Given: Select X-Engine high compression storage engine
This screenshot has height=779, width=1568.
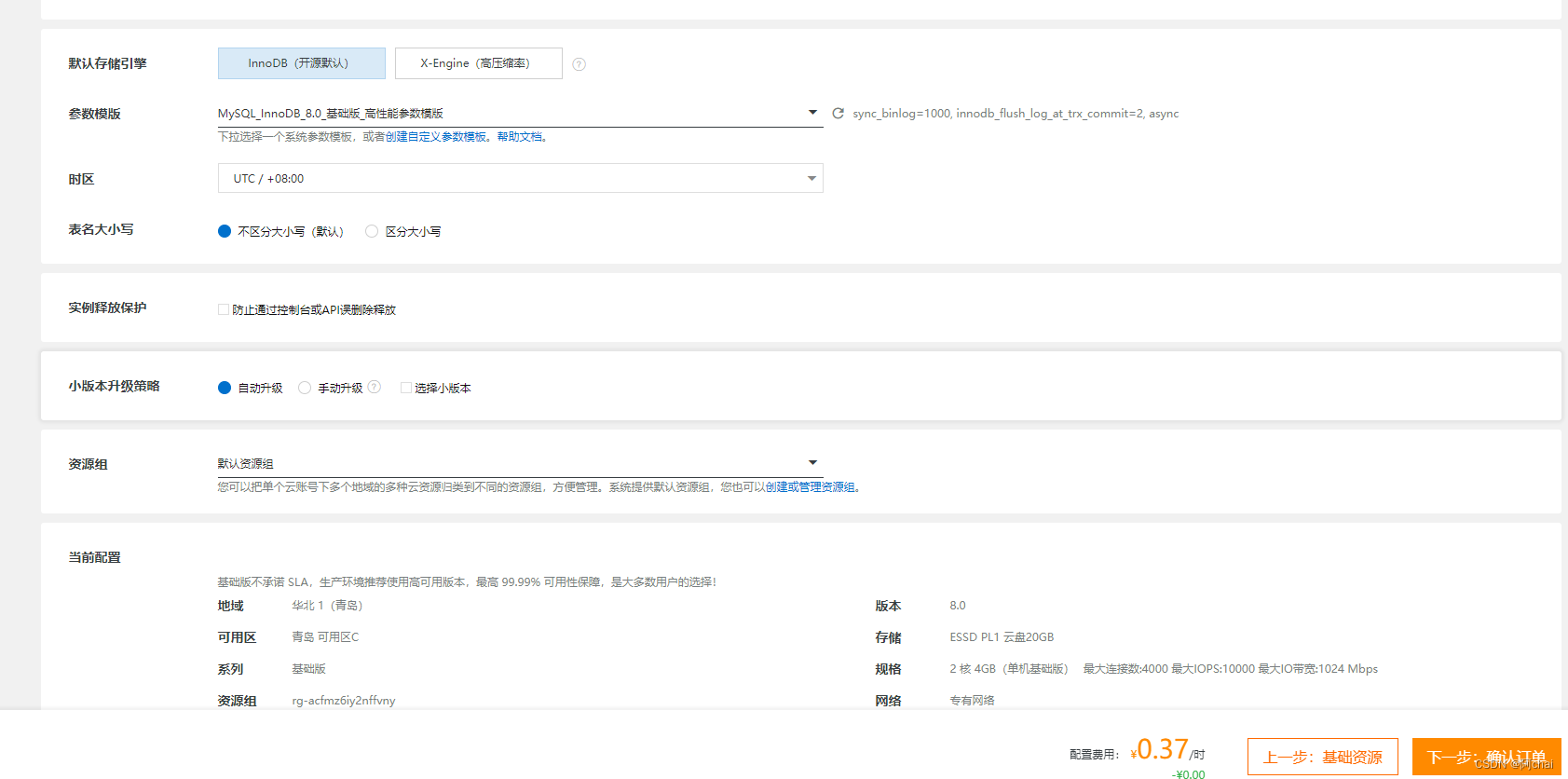Looking at the screenshot, I should (478, 63).
